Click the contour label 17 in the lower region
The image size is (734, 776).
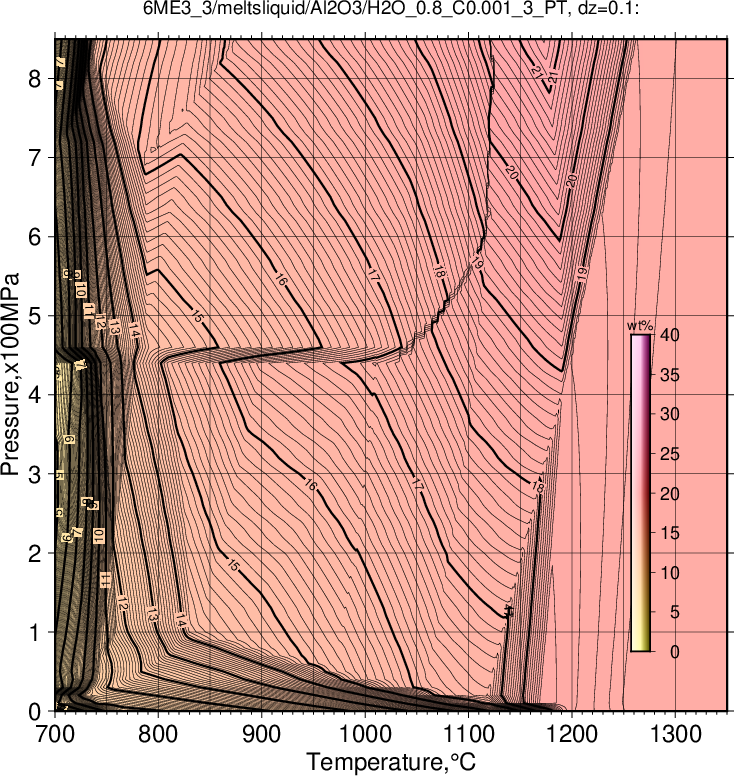417,485
